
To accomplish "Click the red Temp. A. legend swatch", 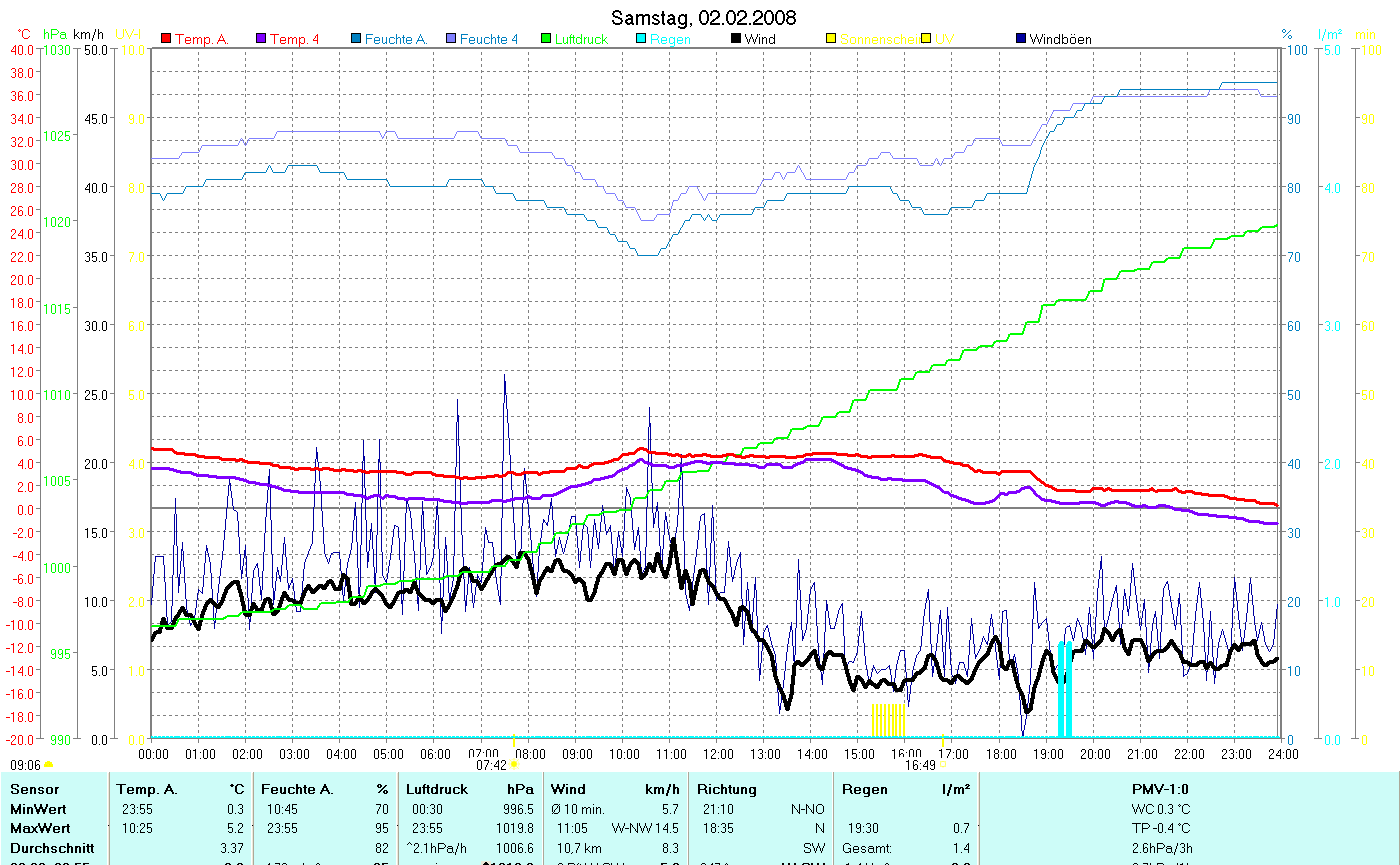I will [166, 39].
